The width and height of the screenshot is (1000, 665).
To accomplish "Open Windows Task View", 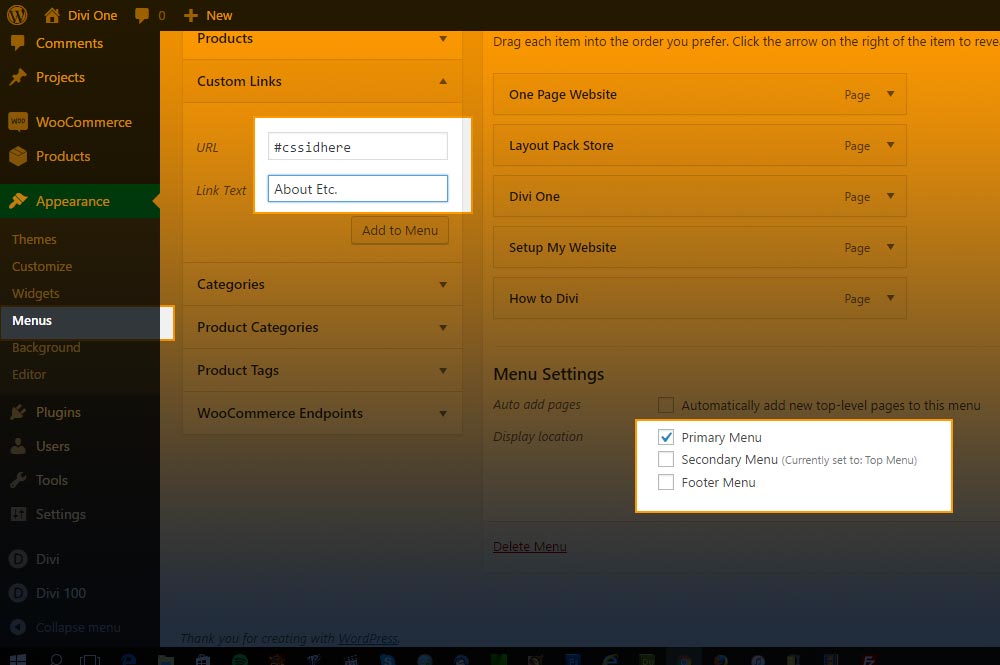I will click(x=90, y=659).
